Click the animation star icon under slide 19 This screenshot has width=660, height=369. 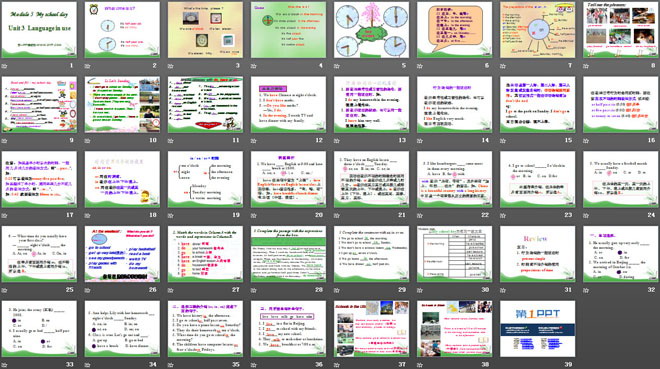171,215
